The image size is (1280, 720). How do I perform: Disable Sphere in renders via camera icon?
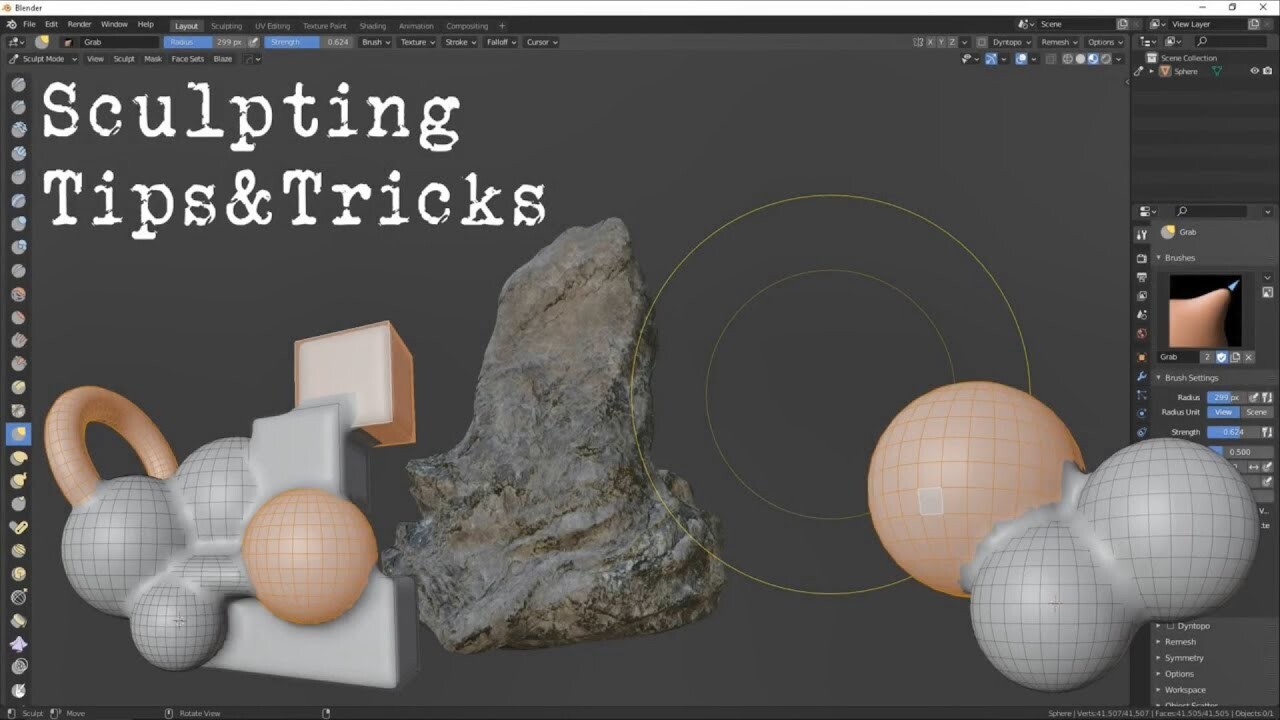pos(1268,71)
